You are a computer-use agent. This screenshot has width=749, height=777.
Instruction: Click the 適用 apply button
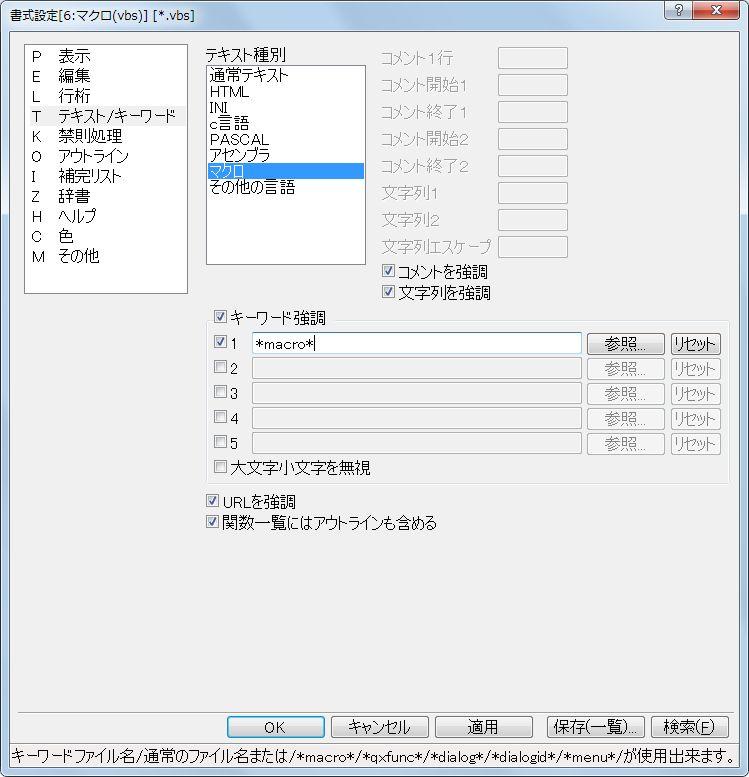pos(481,727)
